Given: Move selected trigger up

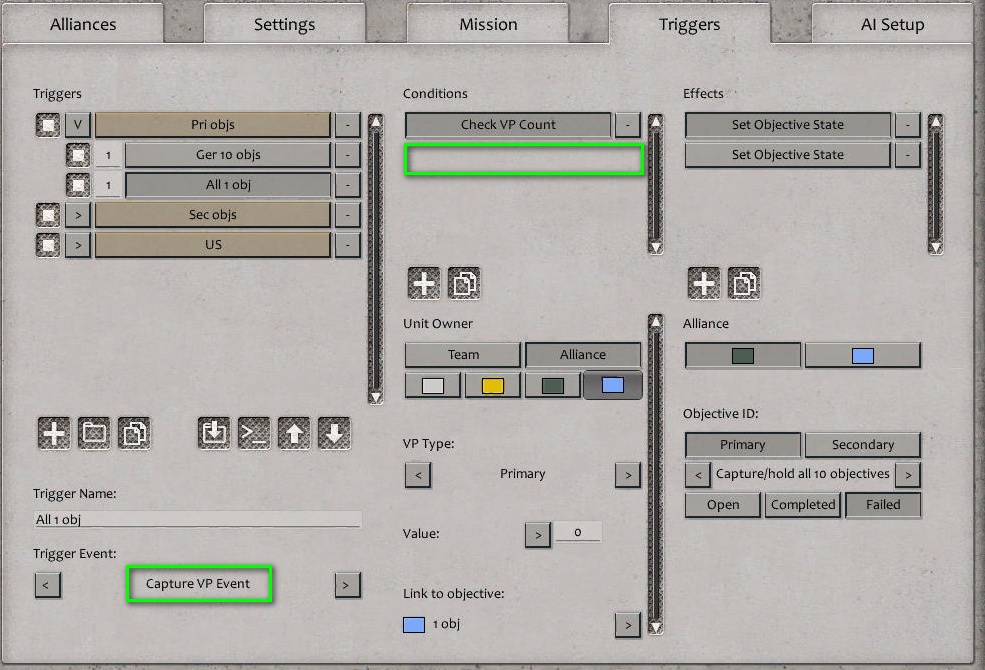Looking at the screenshot, I should coord(294,433).
